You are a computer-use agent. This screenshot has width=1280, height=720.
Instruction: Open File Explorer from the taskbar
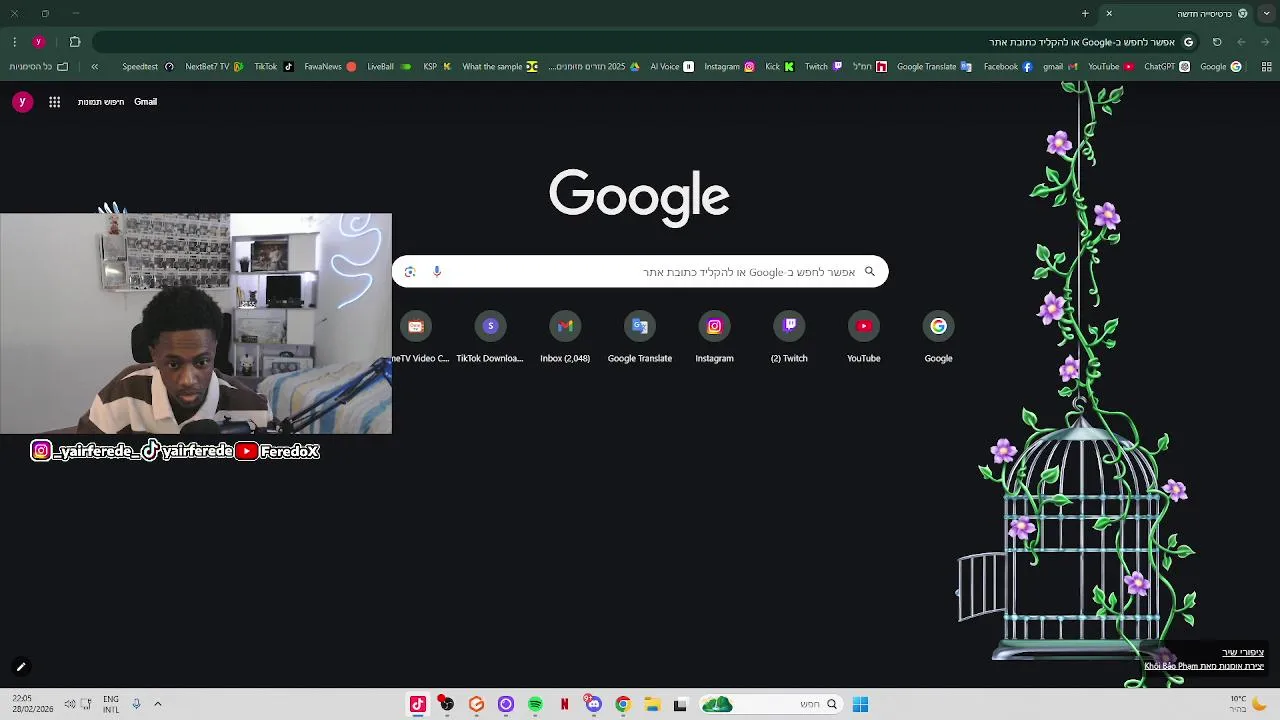[652, 704]
